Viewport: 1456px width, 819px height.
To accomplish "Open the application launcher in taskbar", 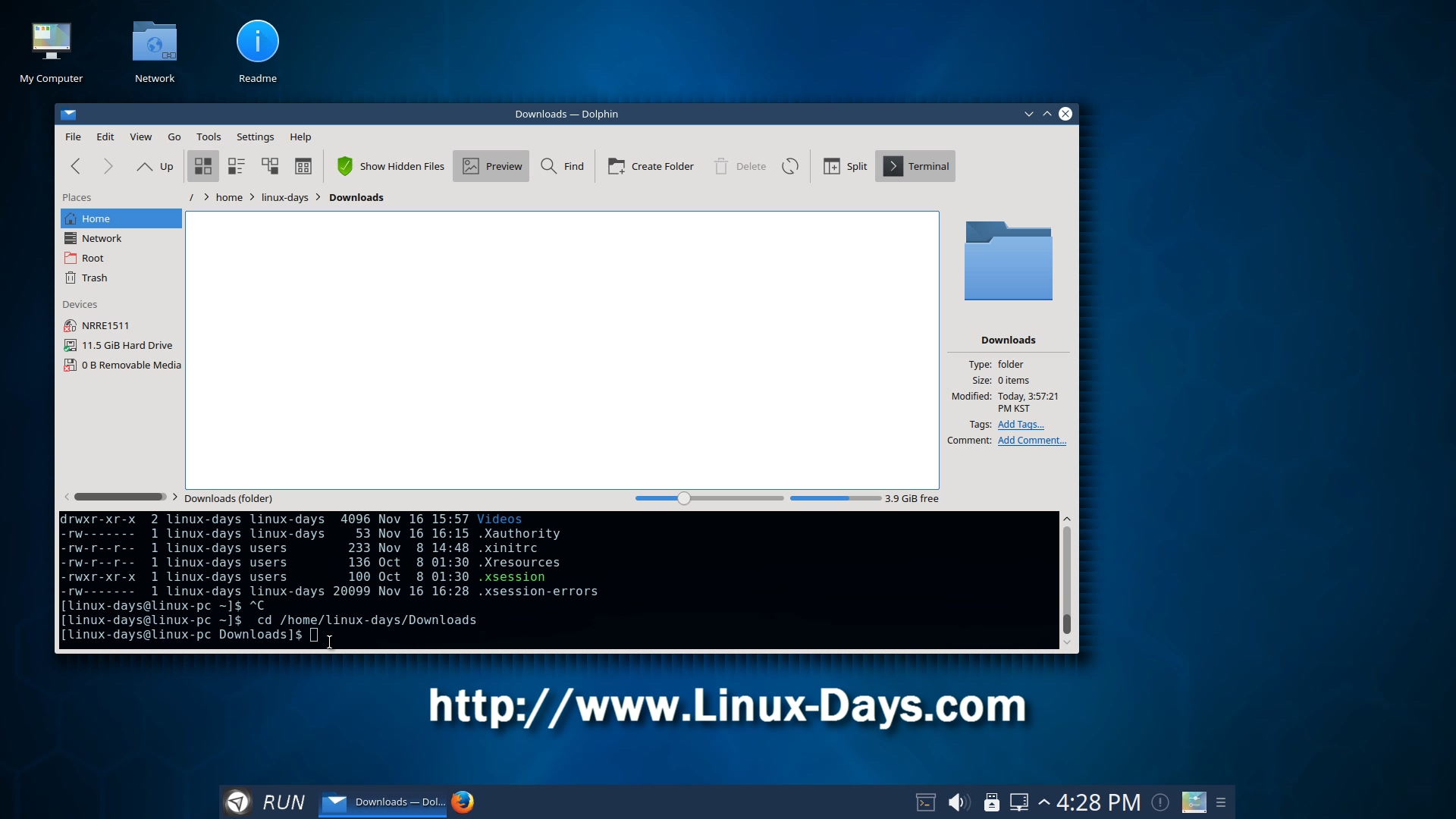I will [x=238, y=802].
